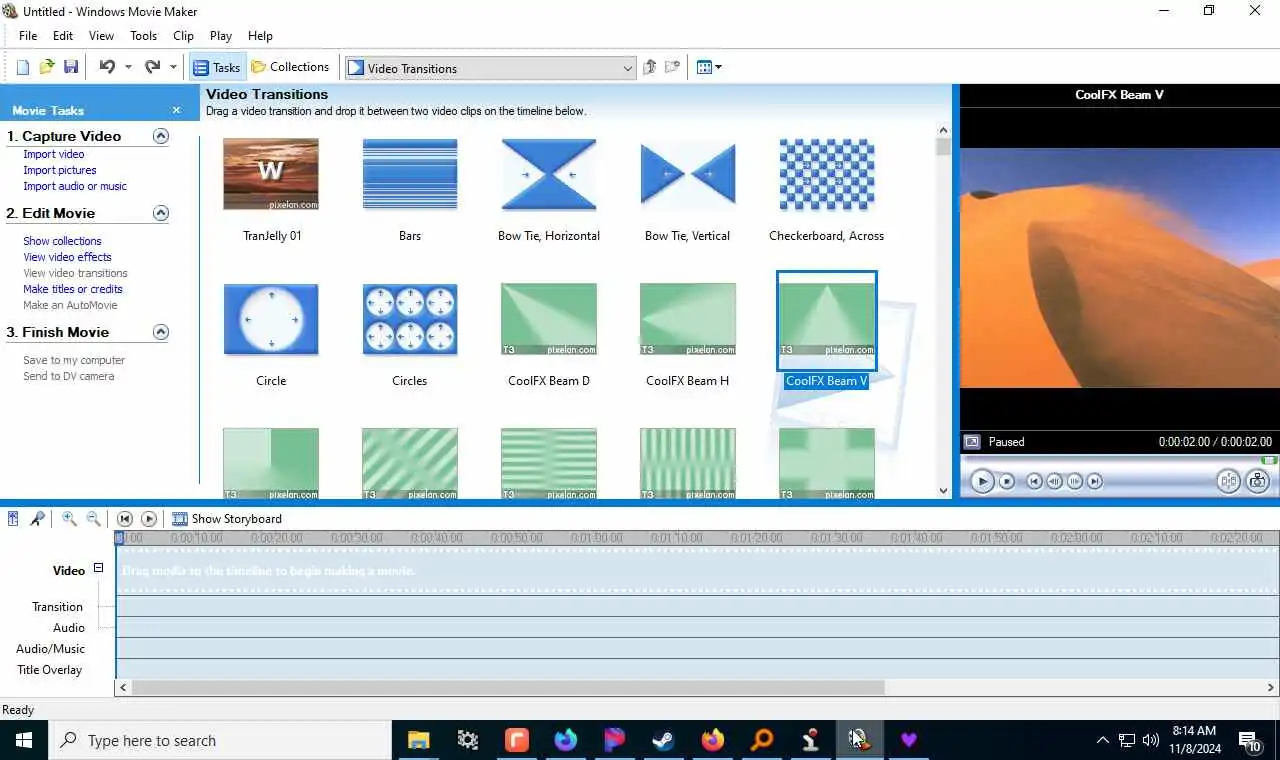This screenshot has height=760, width=1280.
Task: Select the Bow Tie, Vertical transition
Action: click(688, 174)
